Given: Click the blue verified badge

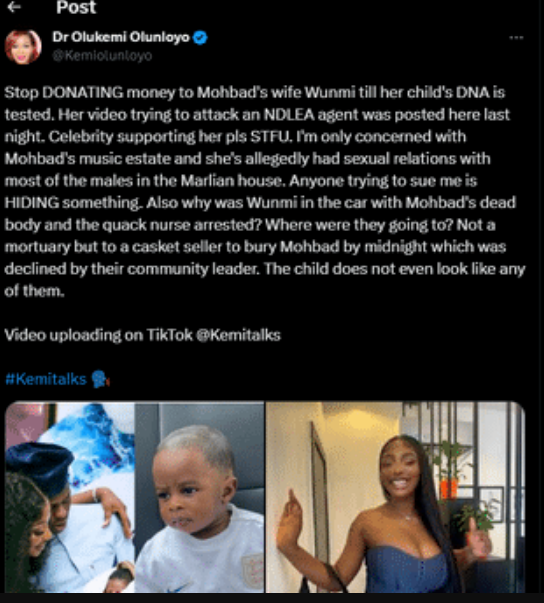Looking at the screenshot, I should click(x=200, y=38).
